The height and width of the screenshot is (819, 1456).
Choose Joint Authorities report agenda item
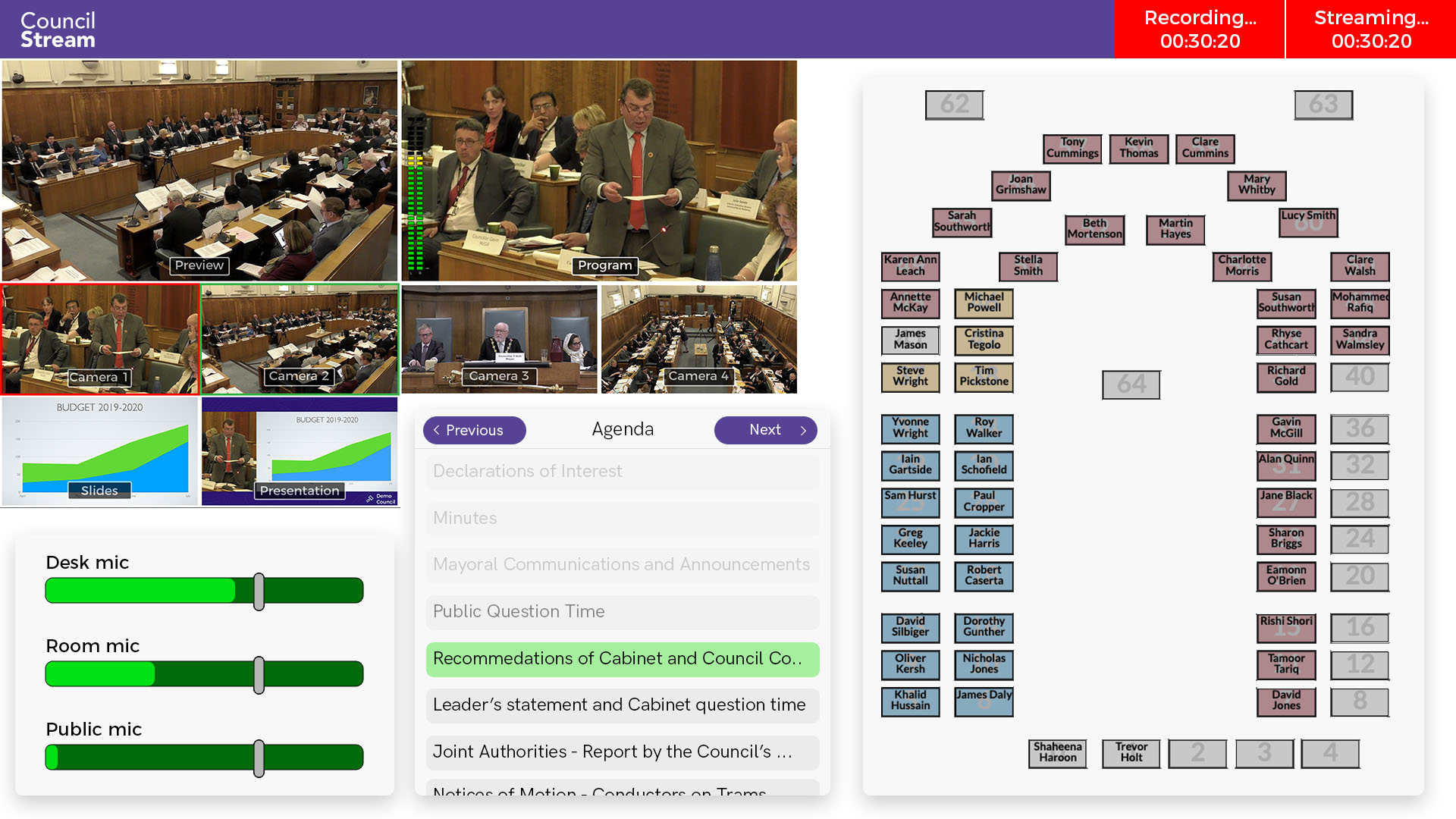pyautogui.click(x=622, y=752)
